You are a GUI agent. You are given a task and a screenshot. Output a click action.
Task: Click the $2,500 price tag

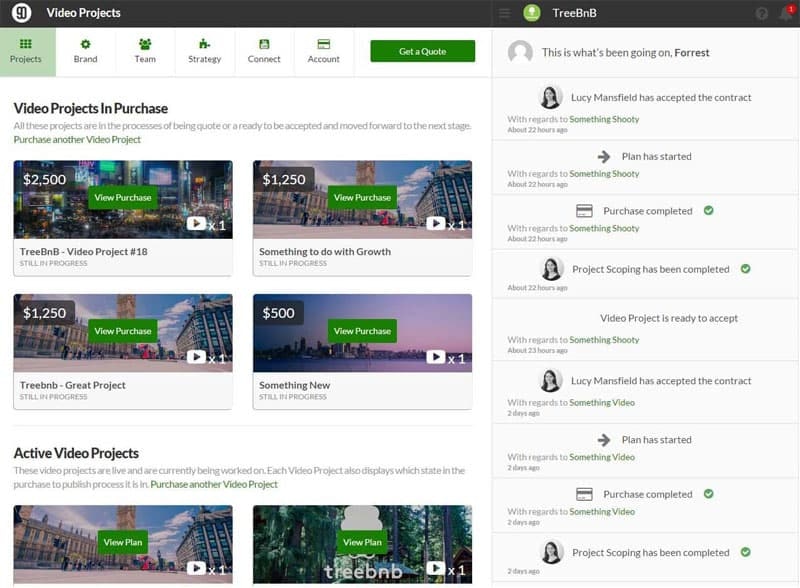(x=44, y=180)
